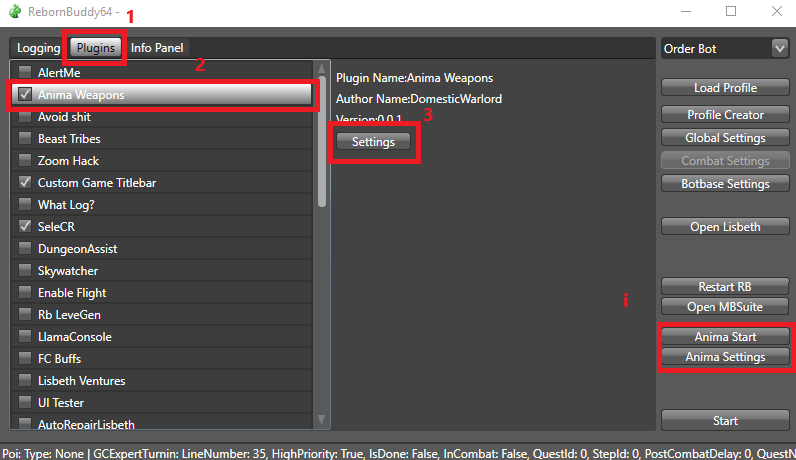Select the AutoRepairLisbeth plugin name
Screen dimensions: 796x460
coord(86,424)
